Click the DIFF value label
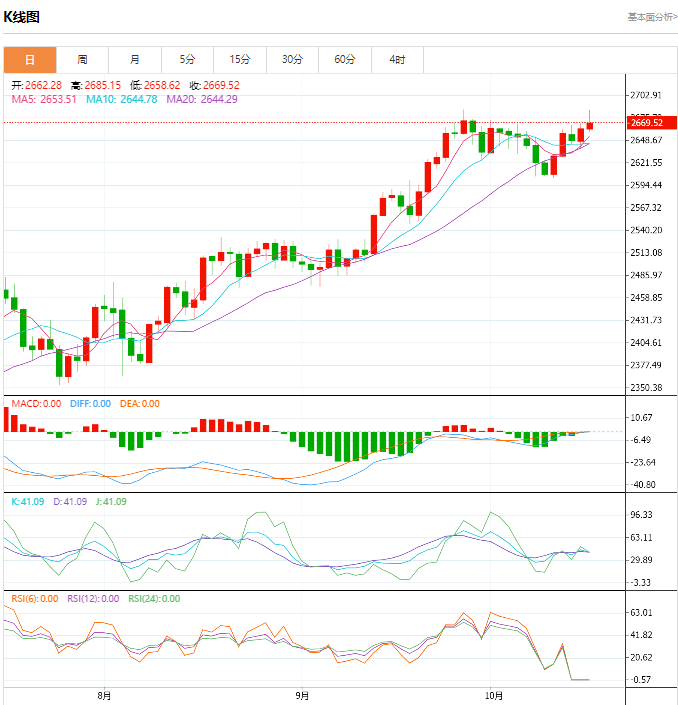Image resolution: width=678 pixels, height=705 pixels. pos(91,404)
